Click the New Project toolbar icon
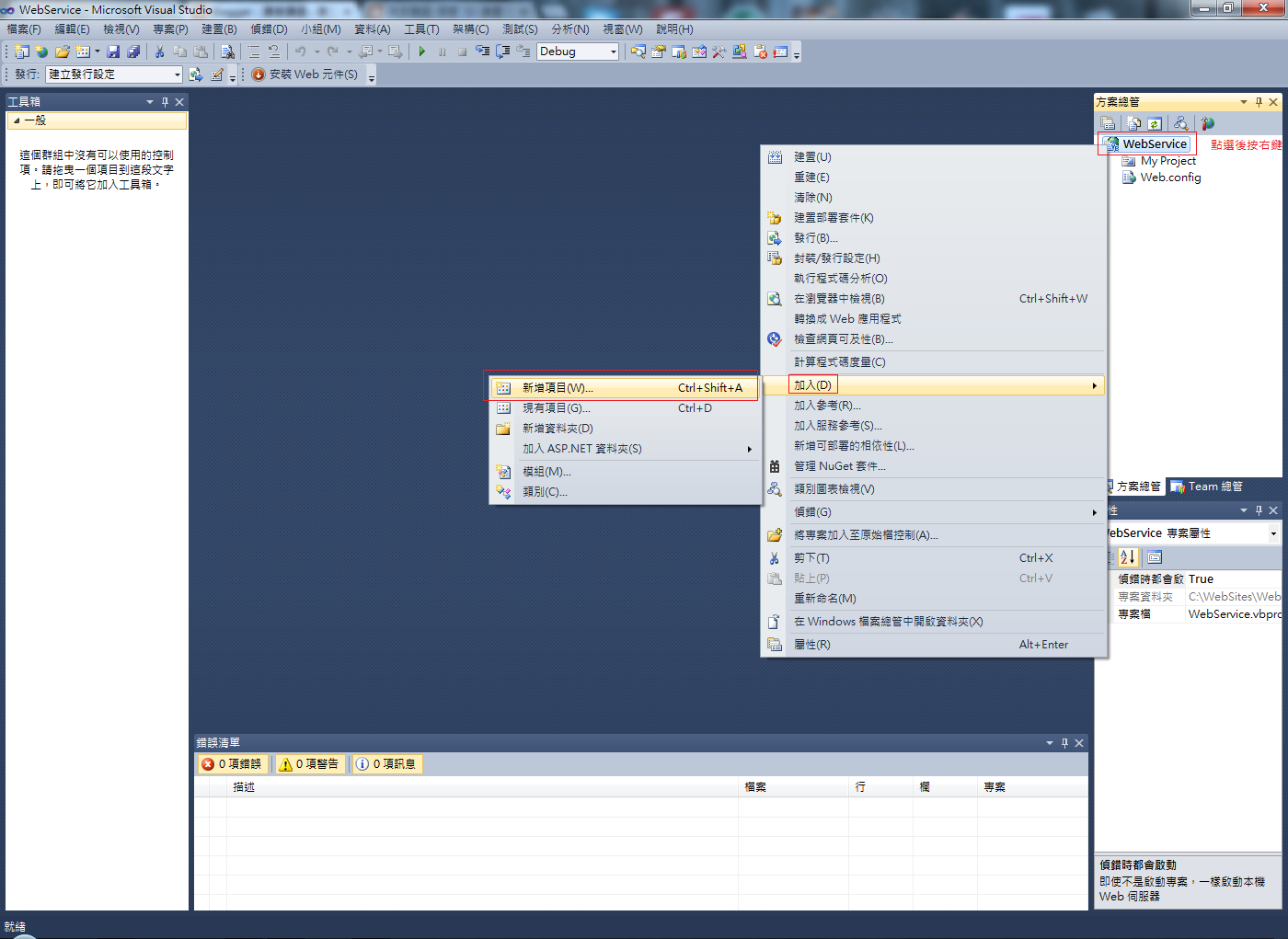This screenshot has width=1288, height=939. [21, 52]
